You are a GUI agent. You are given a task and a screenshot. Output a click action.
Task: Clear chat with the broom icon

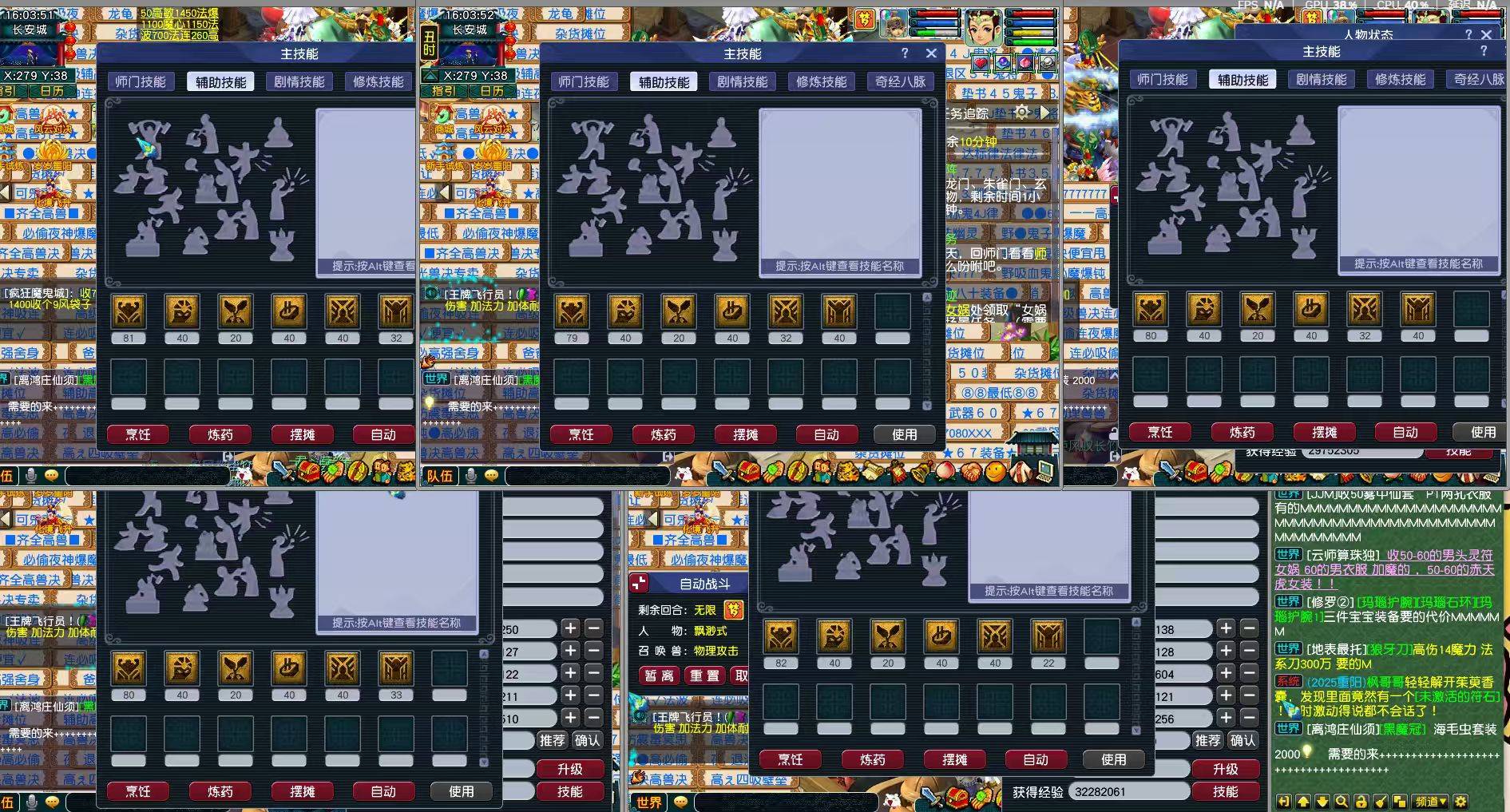tap(1381, 802)
